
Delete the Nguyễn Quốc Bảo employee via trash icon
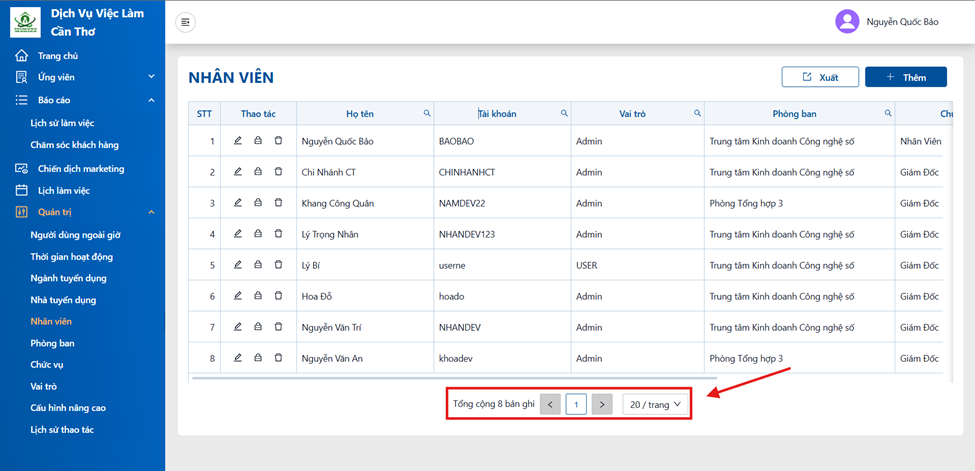[278, 141]
